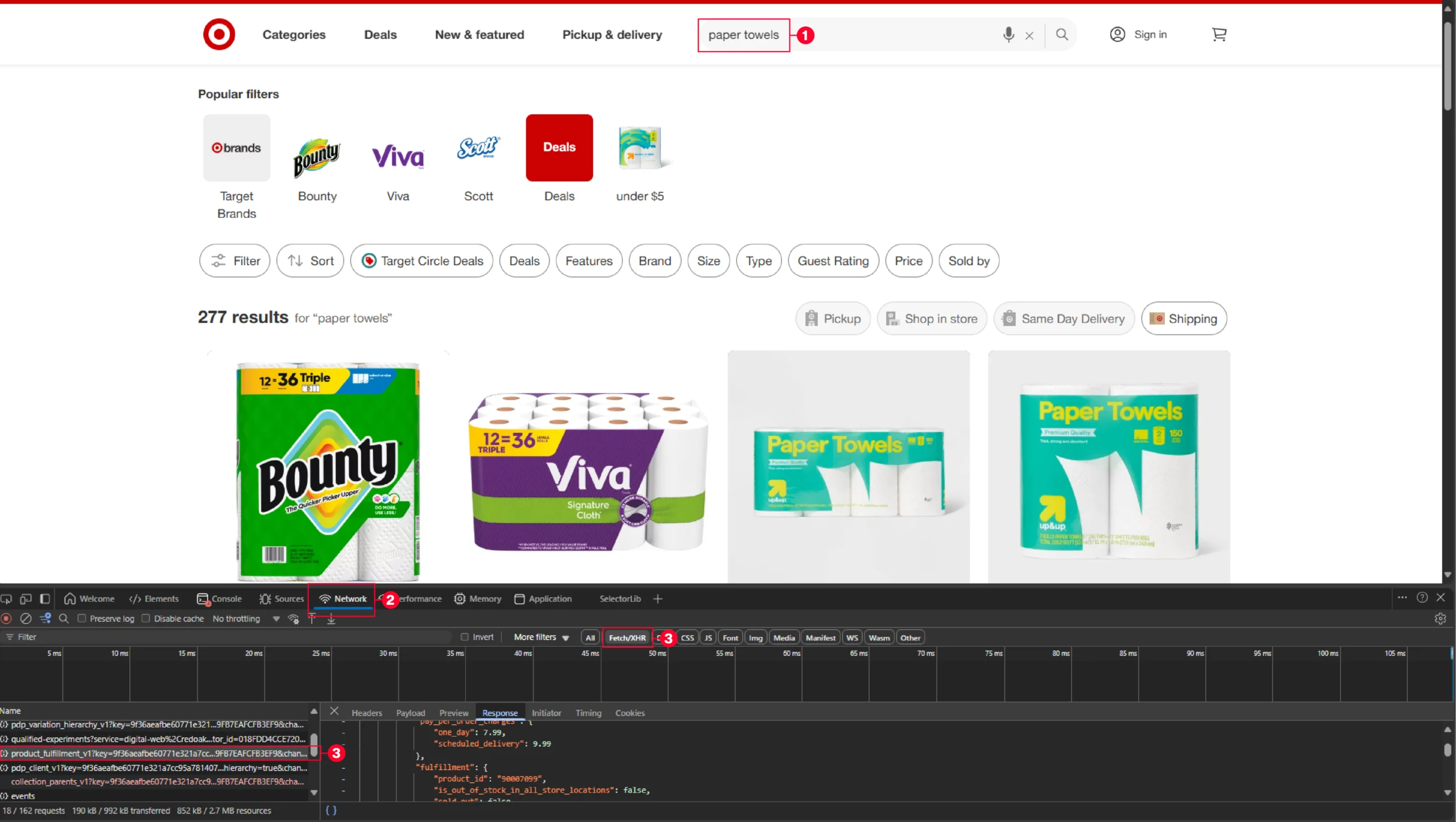The height and width of the screenshot is (822, 1456).
Task: Click the network Filter text input
Action: point(227,637)
